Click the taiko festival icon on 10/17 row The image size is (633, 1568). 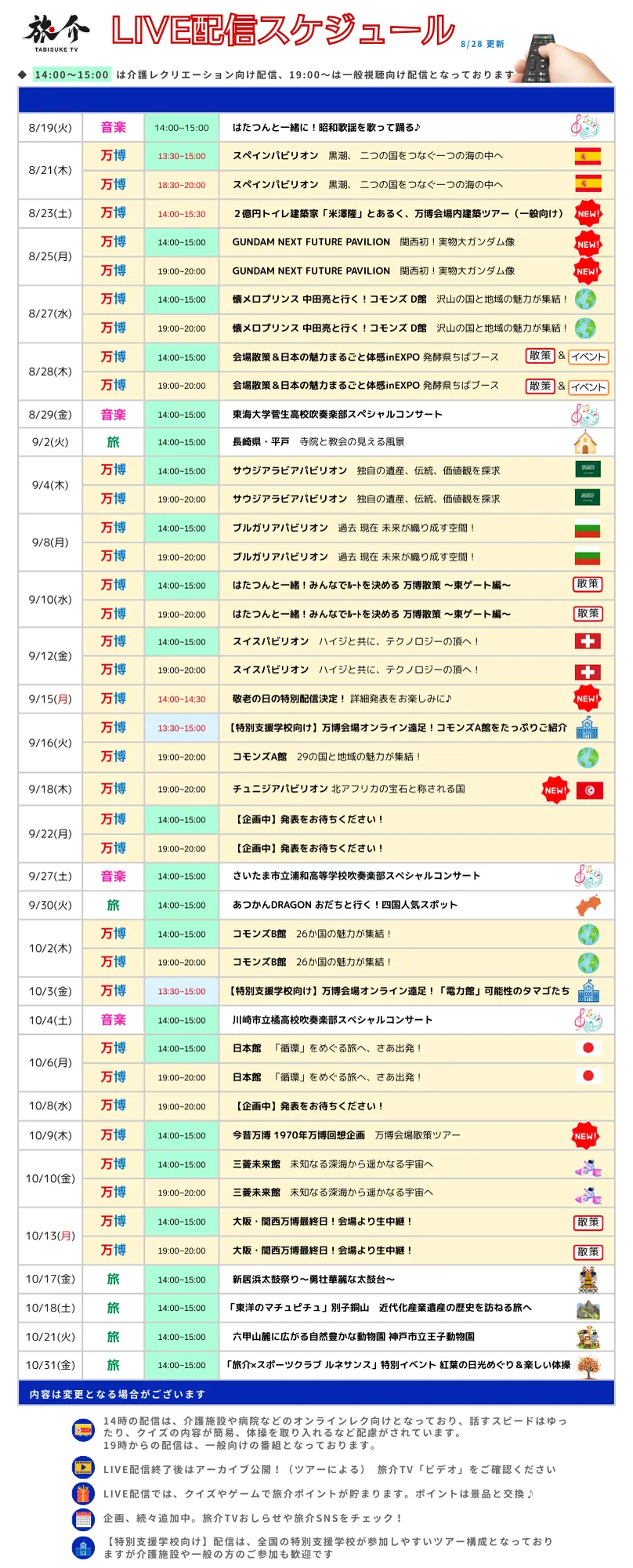(588, 1279)
